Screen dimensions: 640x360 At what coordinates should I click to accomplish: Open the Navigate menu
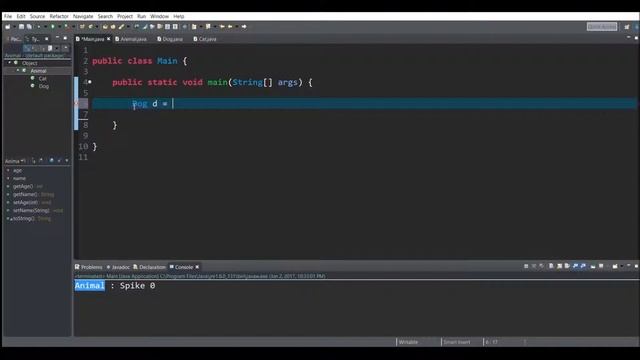pyautogui.click(x=83, y=16)
